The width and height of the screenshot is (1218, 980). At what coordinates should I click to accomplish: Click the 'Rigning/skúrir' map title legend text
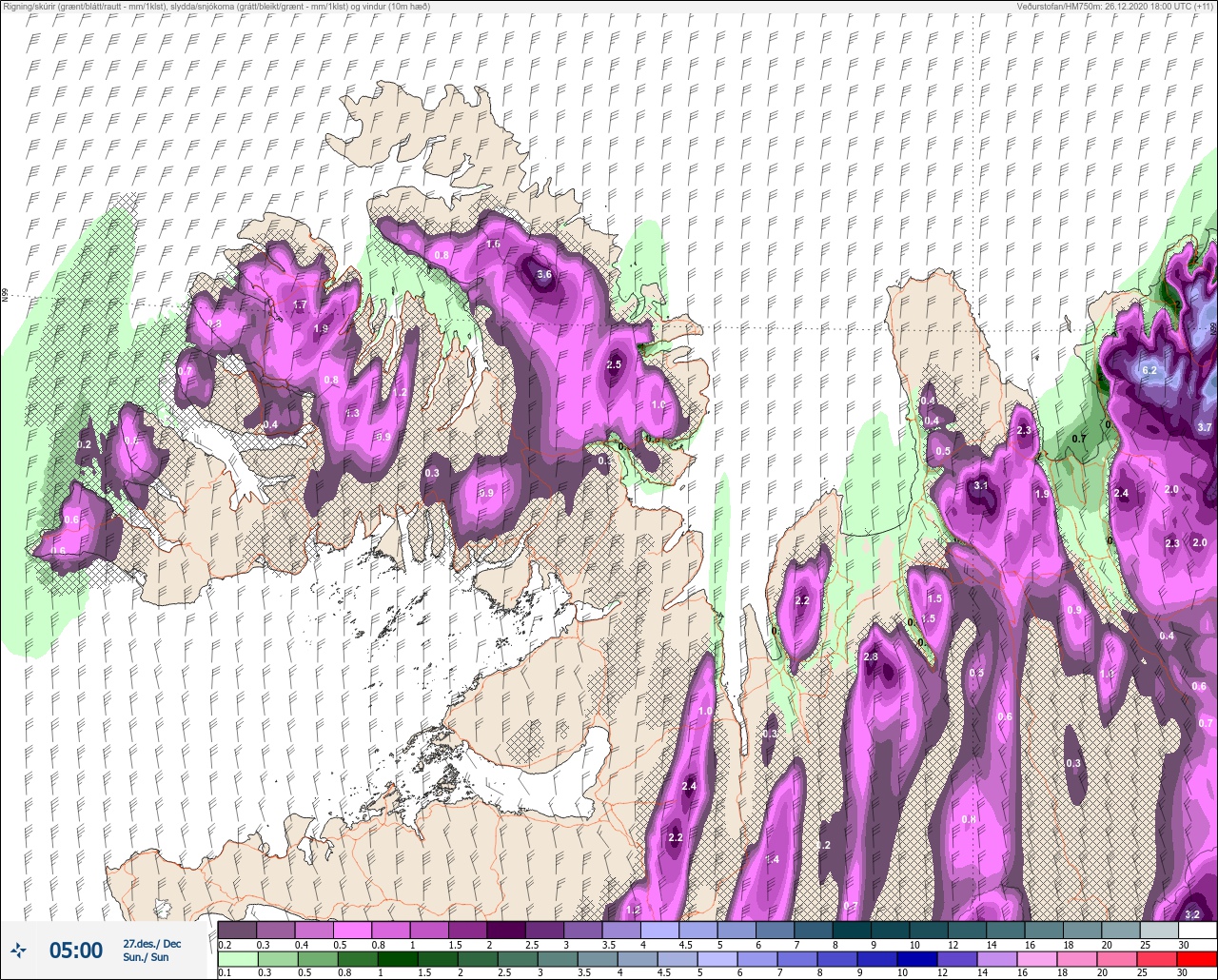[219, 6]
